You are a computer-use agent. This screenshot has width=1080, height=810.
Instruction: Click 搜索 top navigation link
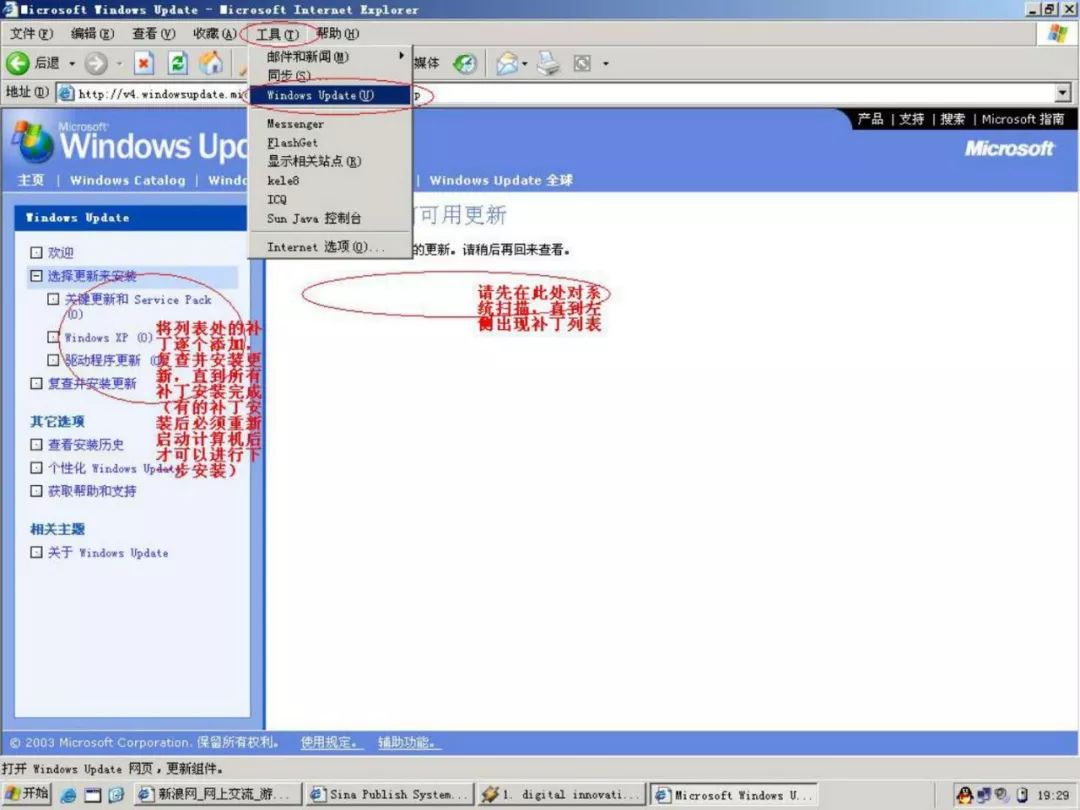pyautogui.click(x=953, y=119)
